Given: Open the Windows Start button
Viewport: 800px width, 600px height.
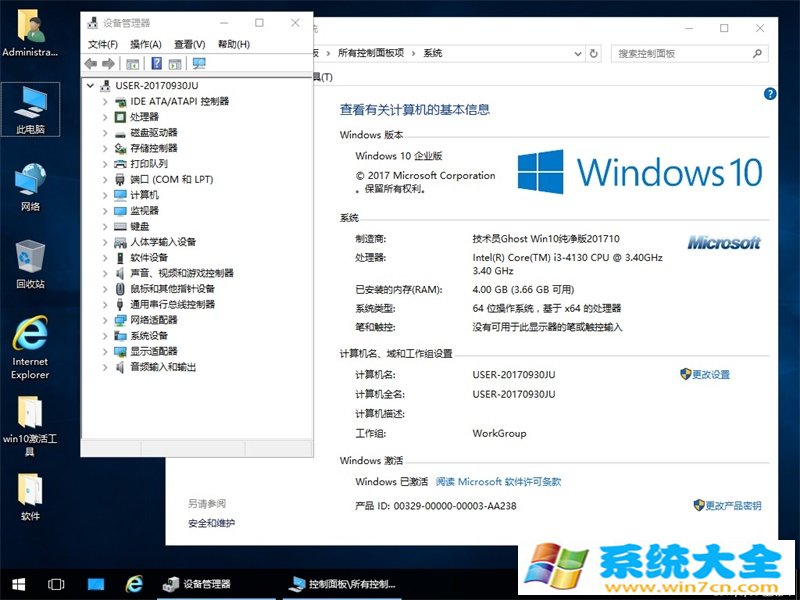Looking at the screenshot, I should [x=19, y=584].
